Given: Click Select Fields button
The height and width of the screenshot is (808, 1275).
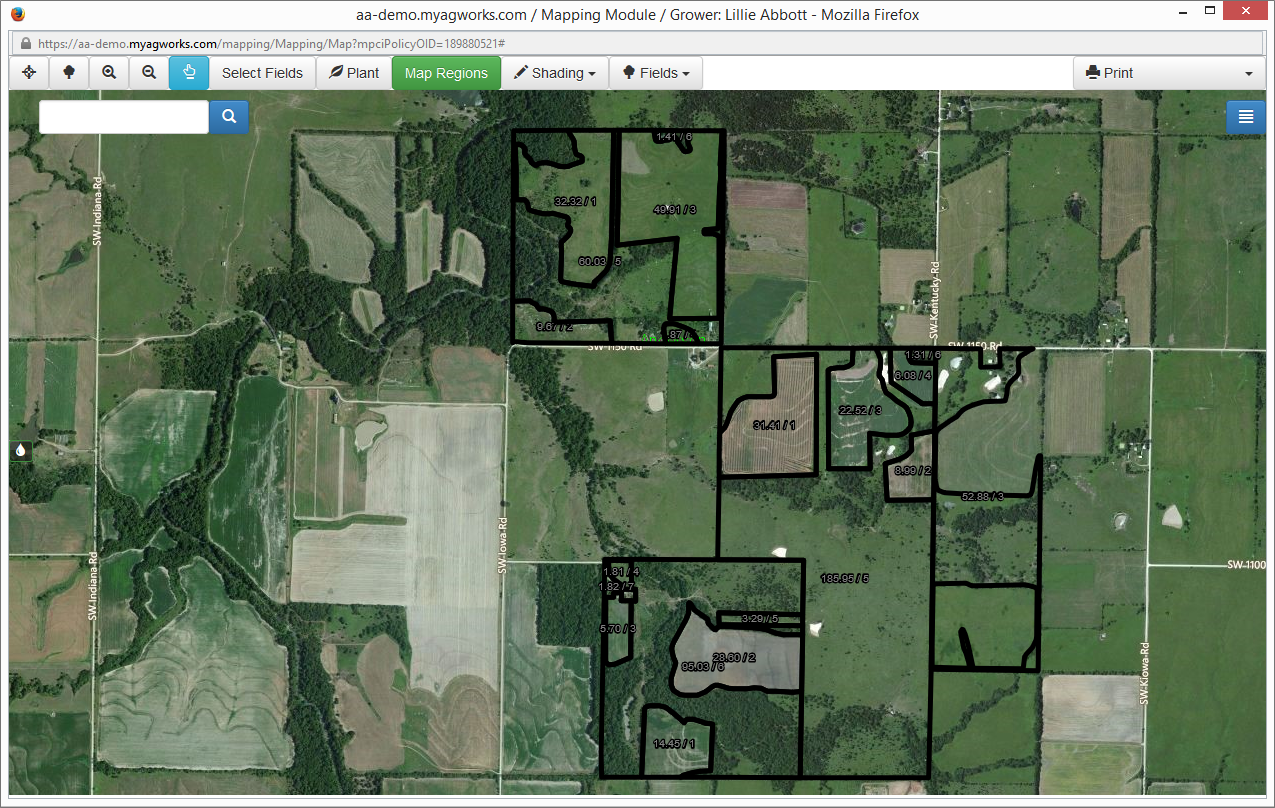Looking at the screenshot, I should click(x=262, y=73).
